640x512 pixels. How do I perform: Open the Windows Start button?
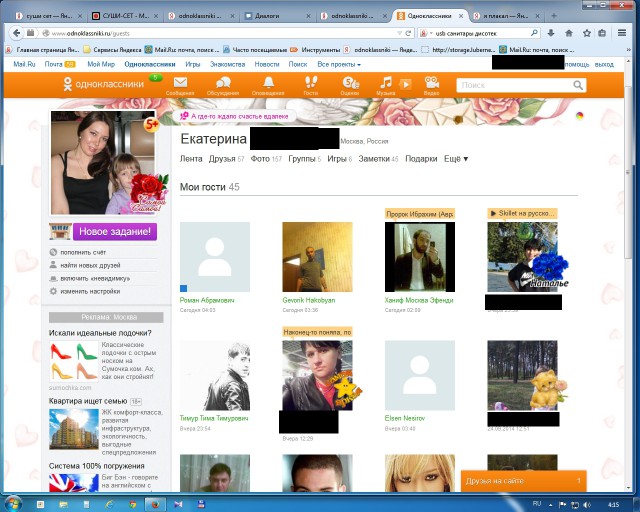[13, 504]
